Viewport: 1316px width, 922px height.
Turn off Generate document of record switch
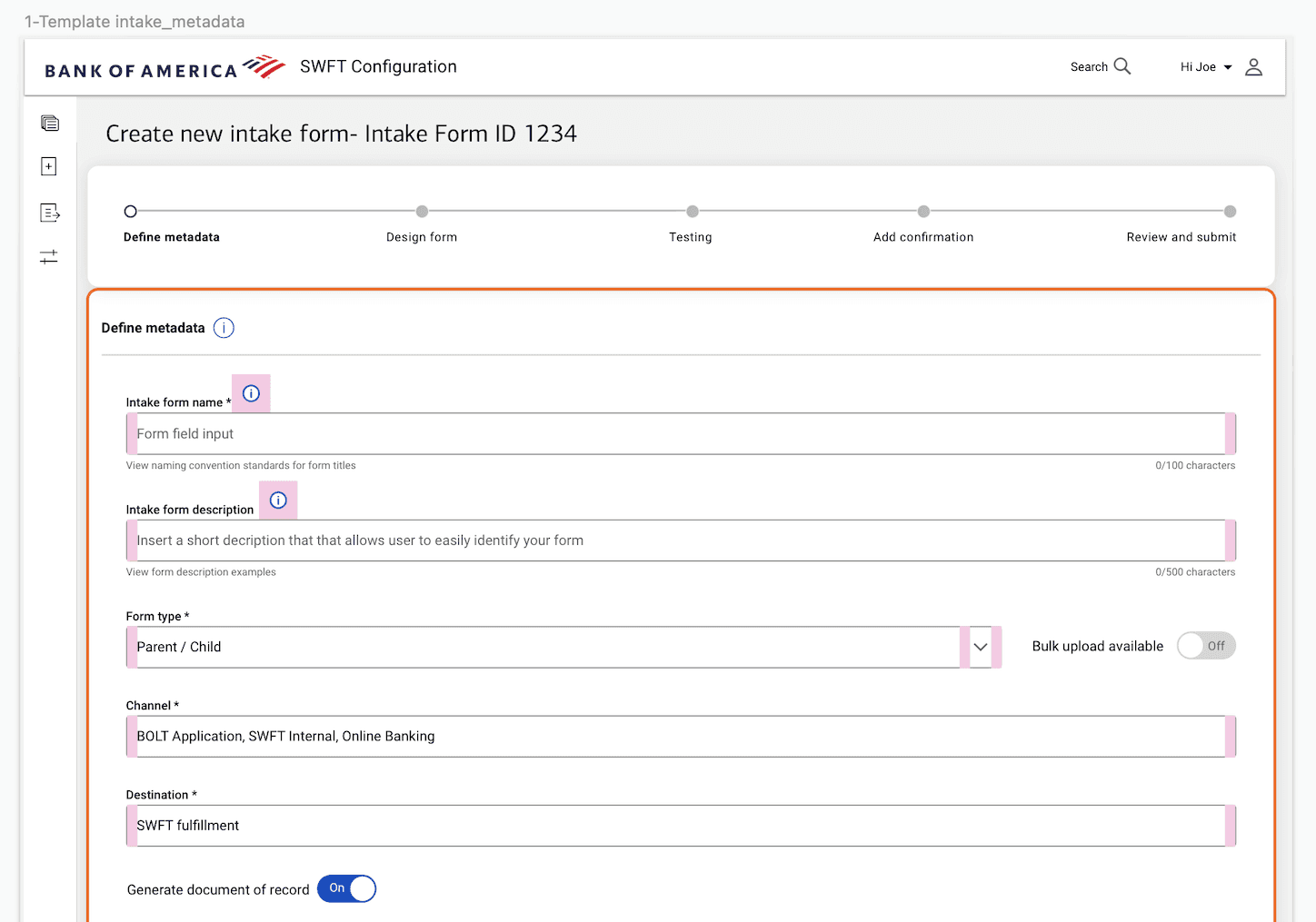346,888
